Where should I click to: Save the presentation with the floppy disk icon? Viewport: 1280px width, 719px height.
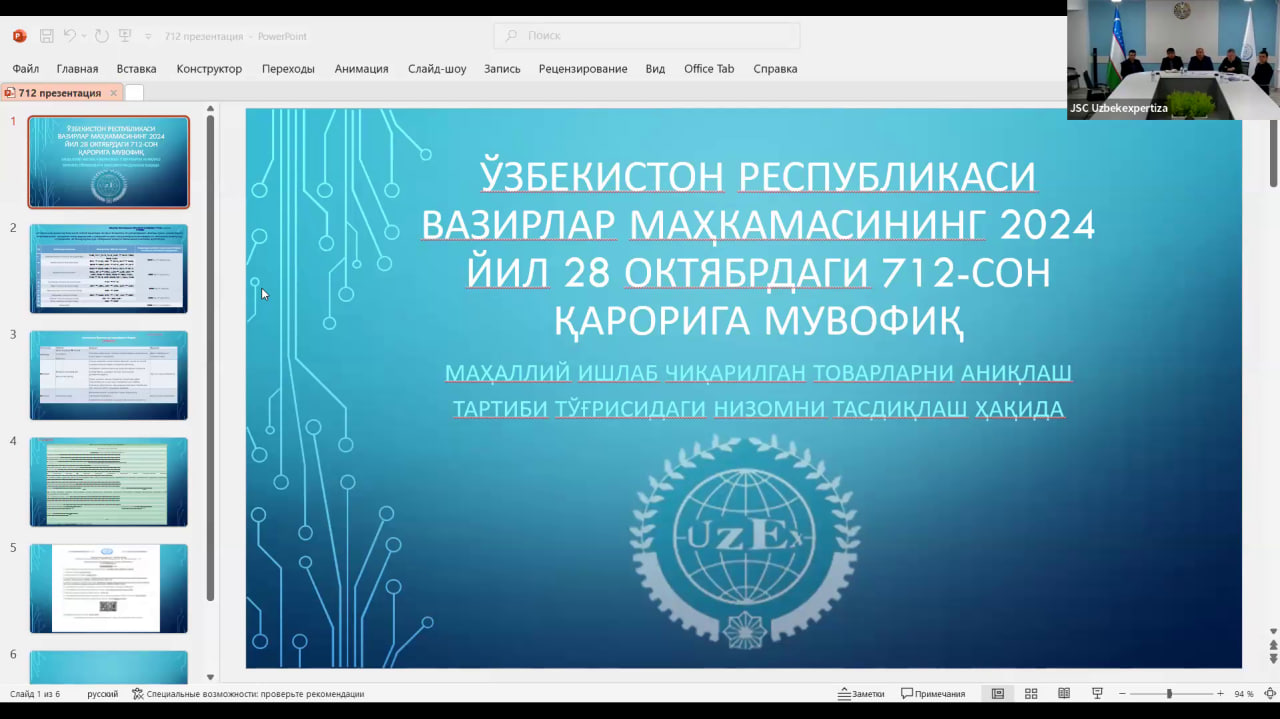click(x=47, y=36)
